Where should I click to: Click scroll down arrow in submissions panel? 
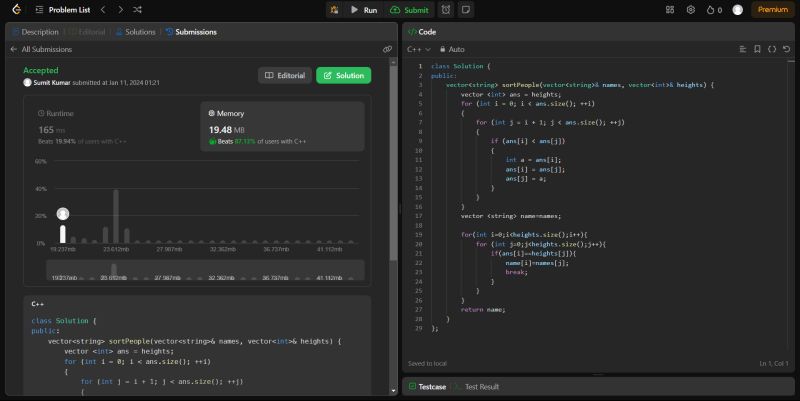tap(393, 391)
